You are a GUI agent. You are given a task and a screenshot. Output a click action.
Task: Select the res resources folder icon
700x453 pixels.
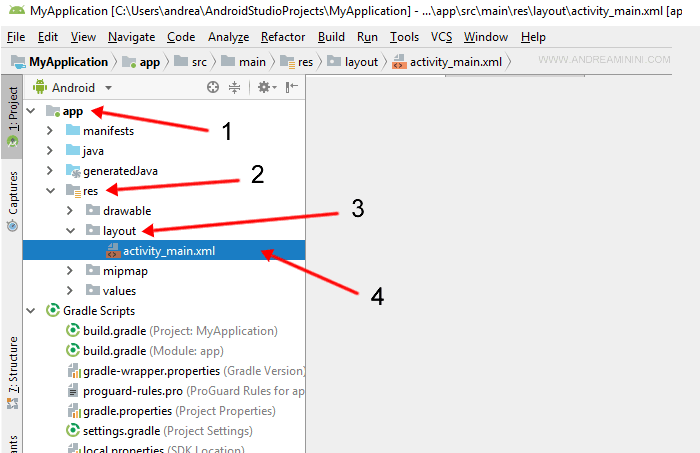pyautogui.click(x=73, y=191)
